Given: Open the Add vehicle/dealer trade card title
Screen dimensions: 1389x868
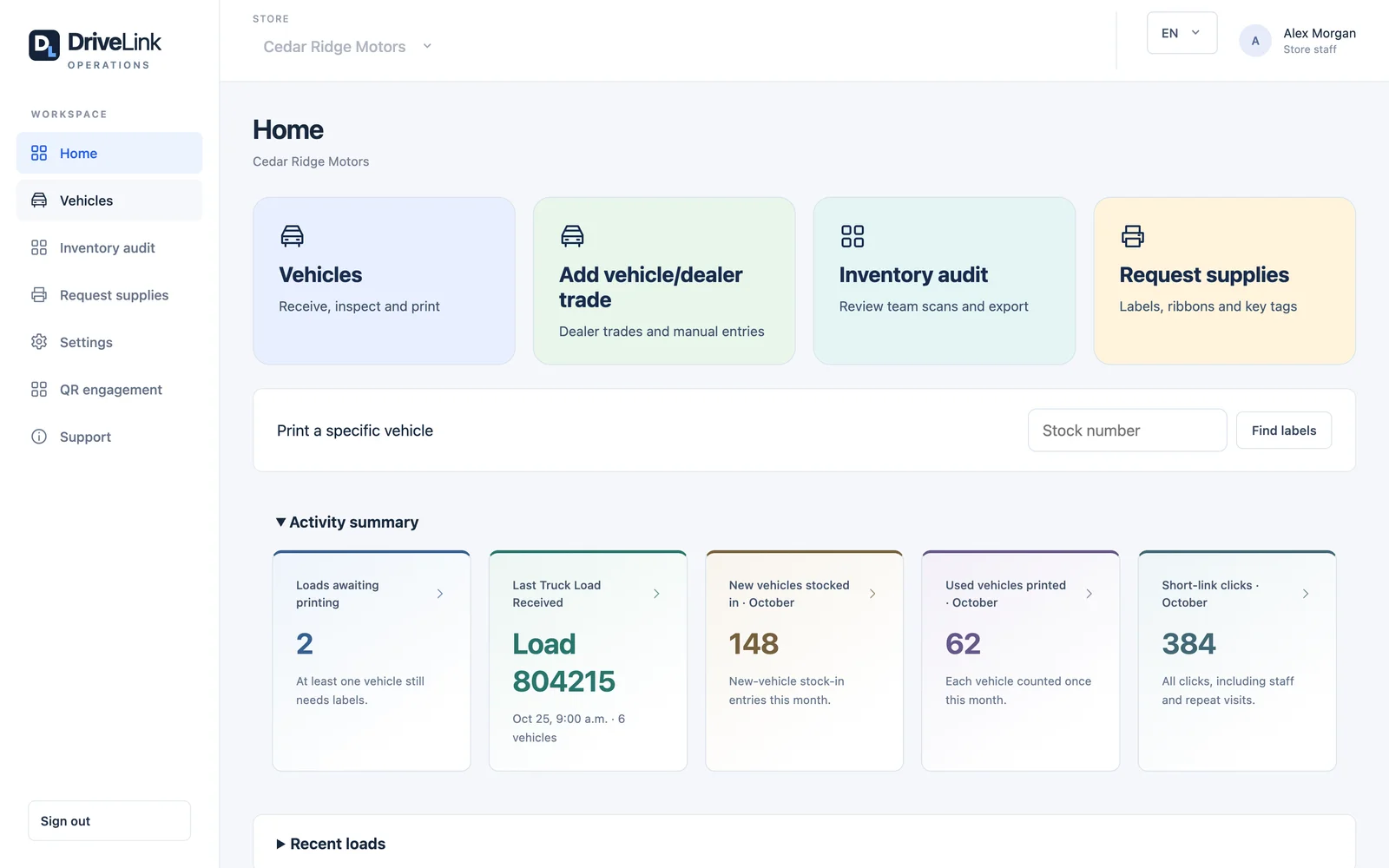Looking at the screenshot, I should pyautogui.click(x=650, y=287).
